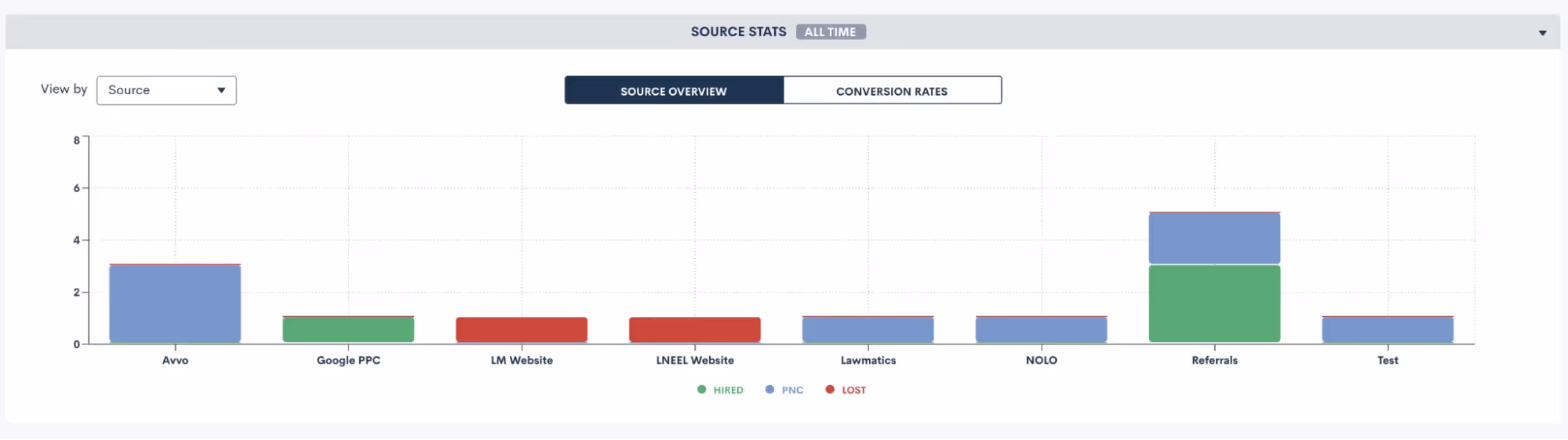
Task: Toggle the LOST legend series
Action: click(x=846, y=390)
